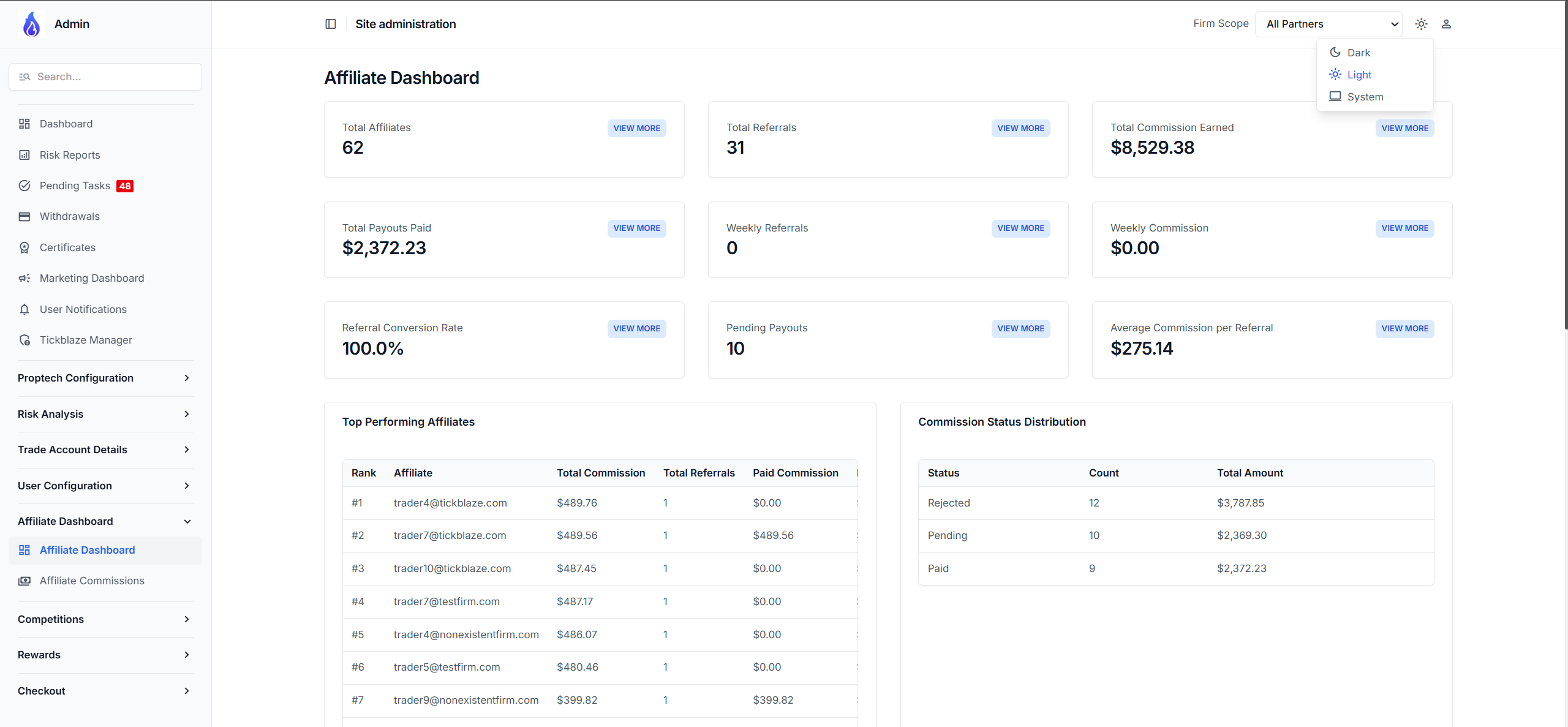Open Marketing Dashboard megaphone item
The width and height of the screenshot is (1568, 727).
[x=92, y=278]
